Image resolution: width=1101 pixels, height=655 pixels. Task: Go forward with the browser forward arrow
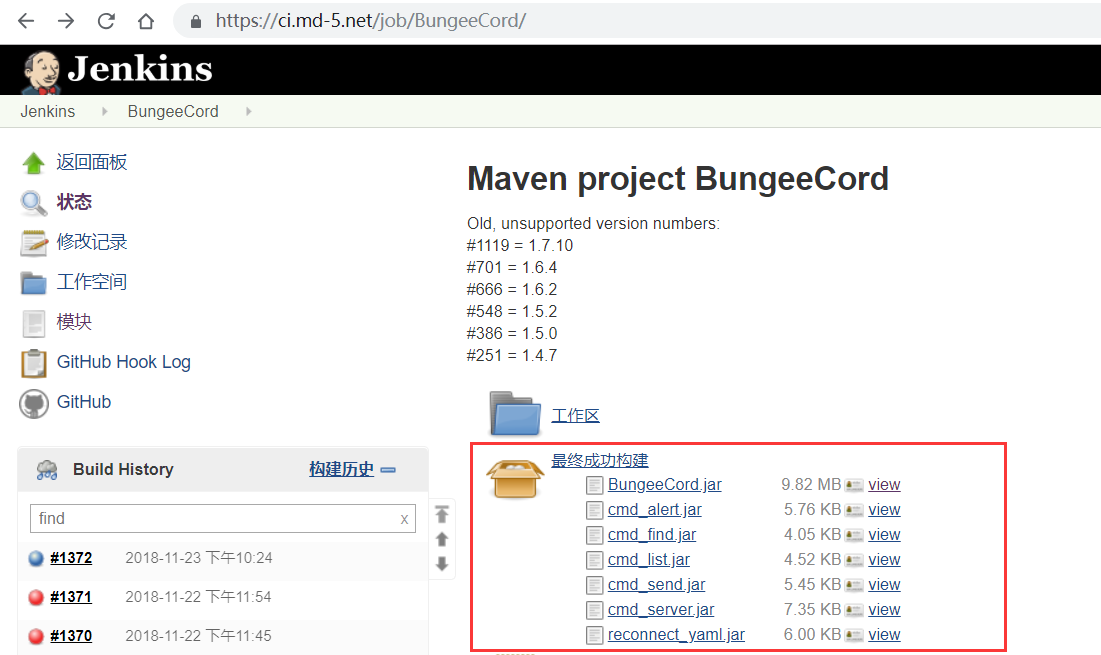point(66,21)
